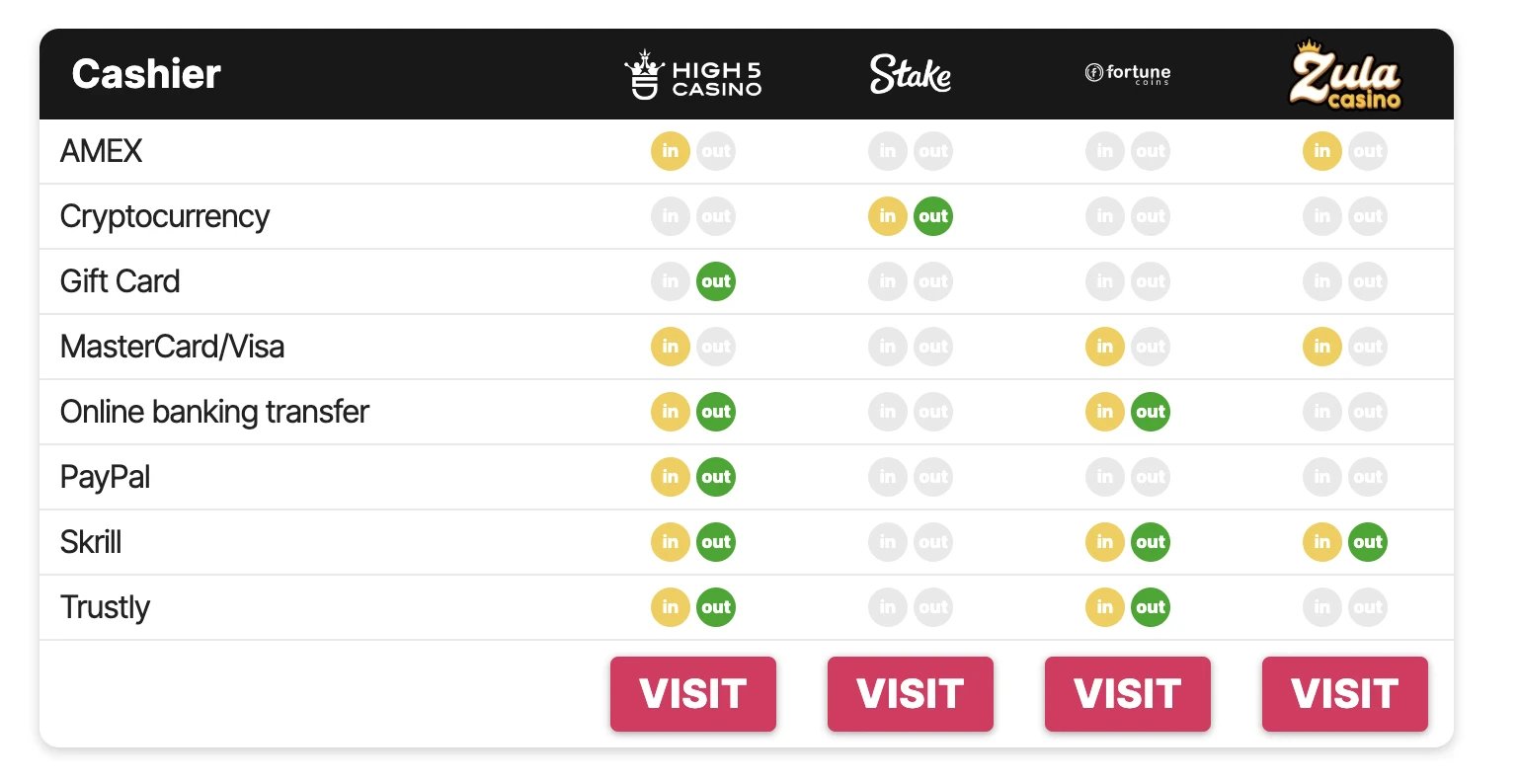Click the Zula Casino logo
Screen dimensions: 1519x784
pyautogui.click(x=1345, y=74)
